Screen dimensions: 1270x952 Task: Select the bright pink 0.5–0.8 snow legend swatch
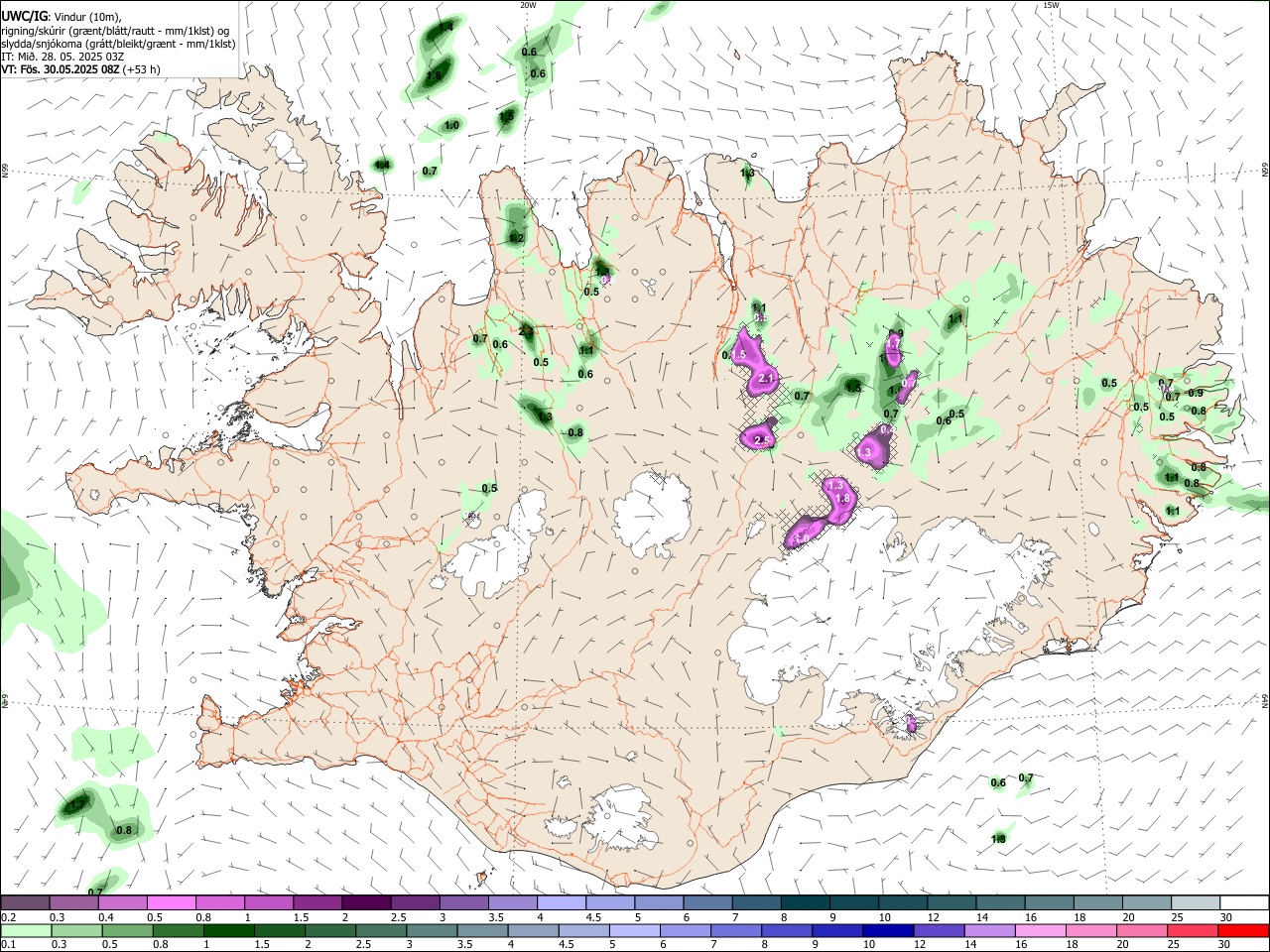171,903
